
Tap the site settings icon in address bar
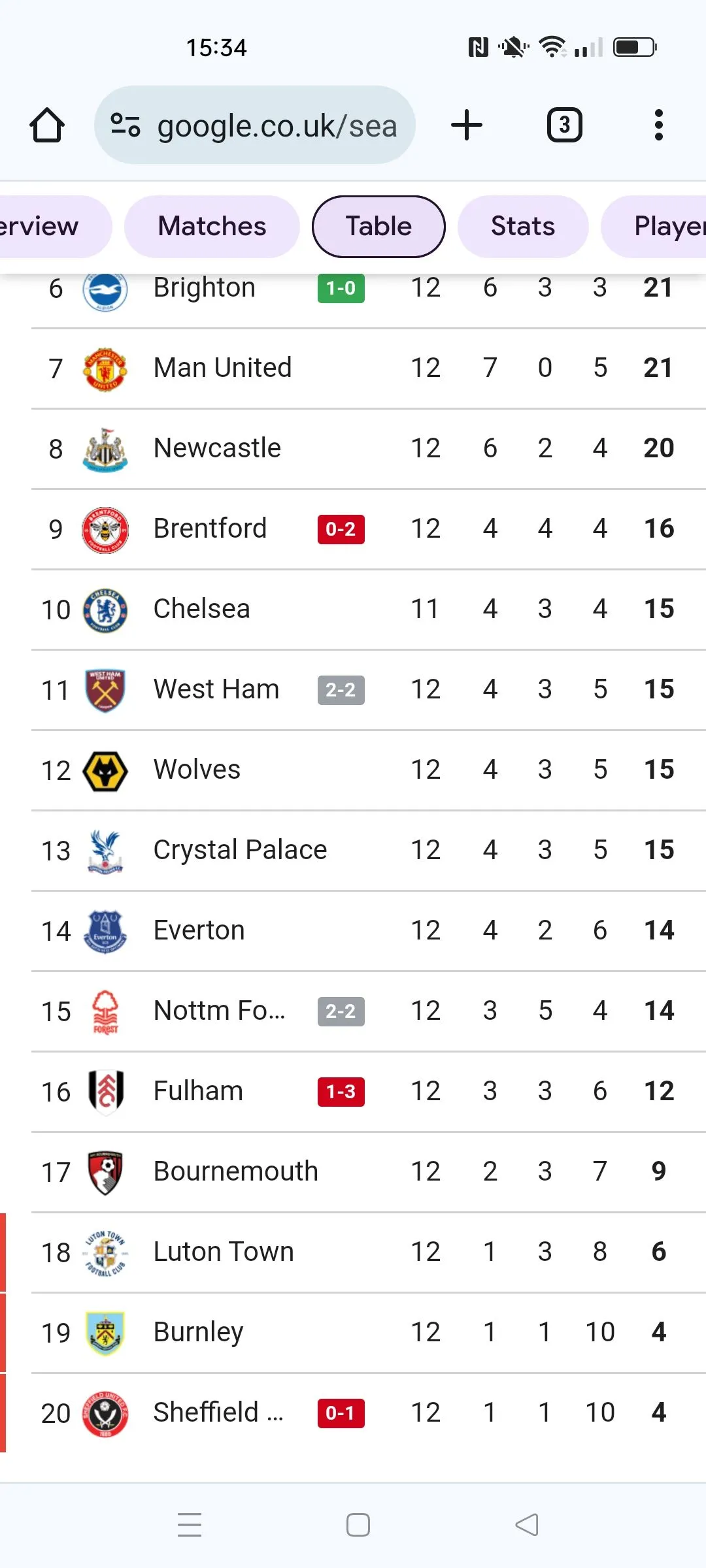coord(125,125)
